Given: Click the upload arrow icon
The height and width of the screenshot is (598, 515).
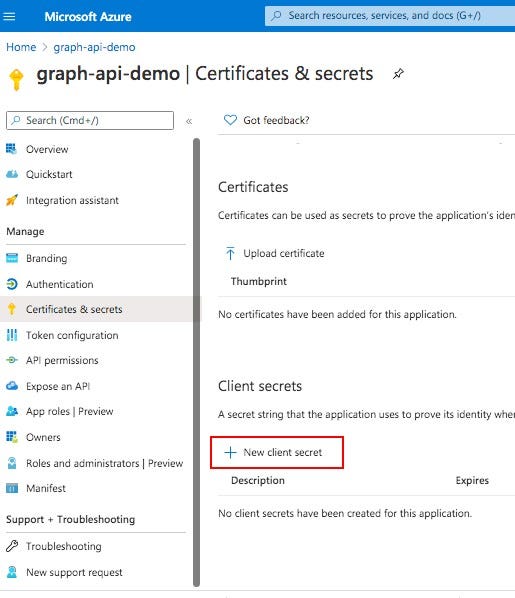Looking at the screenshot, I should click(x=230, y=253).
